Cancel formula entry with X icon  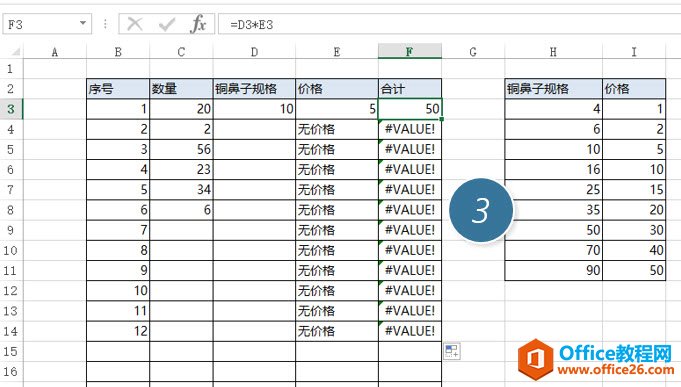point(135,24)
